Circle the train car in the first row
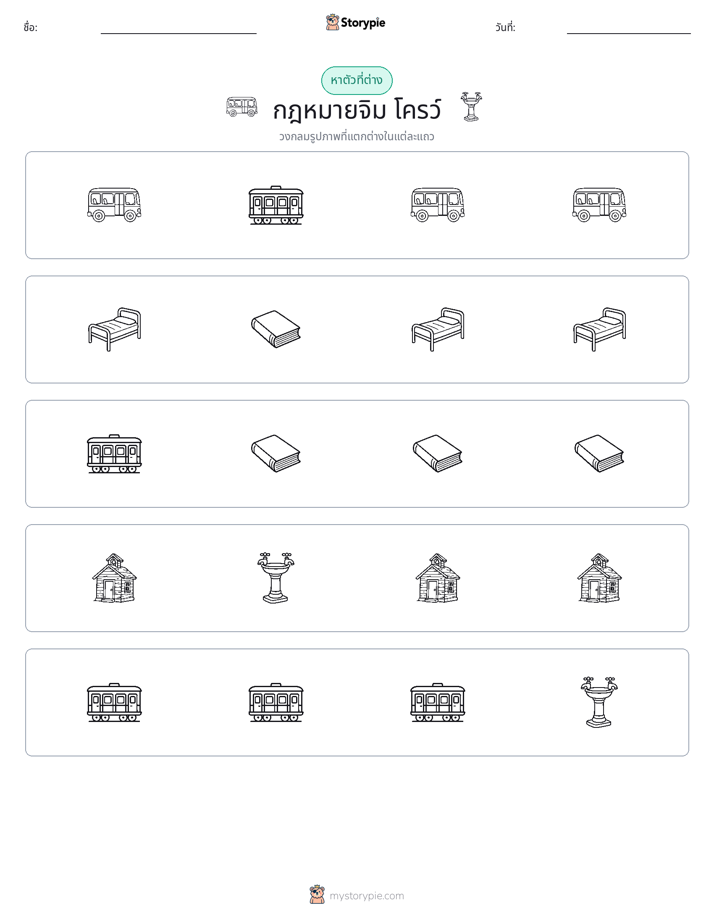Viewport: 714px width, 924px height. [276, 205]
